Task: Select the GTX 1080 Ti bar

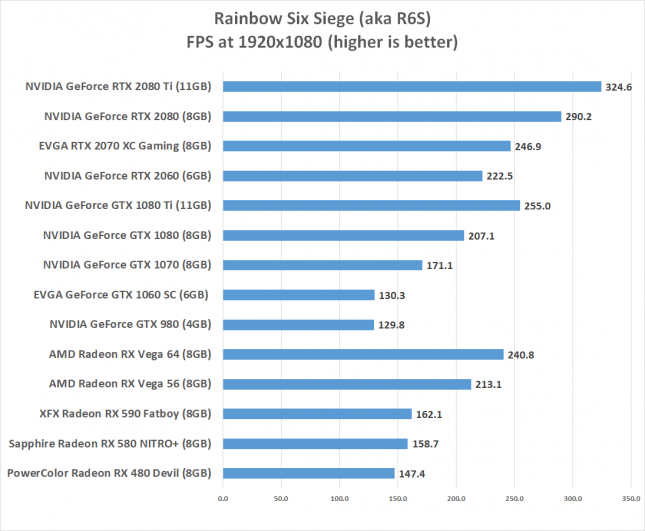Action: point(371,206)
